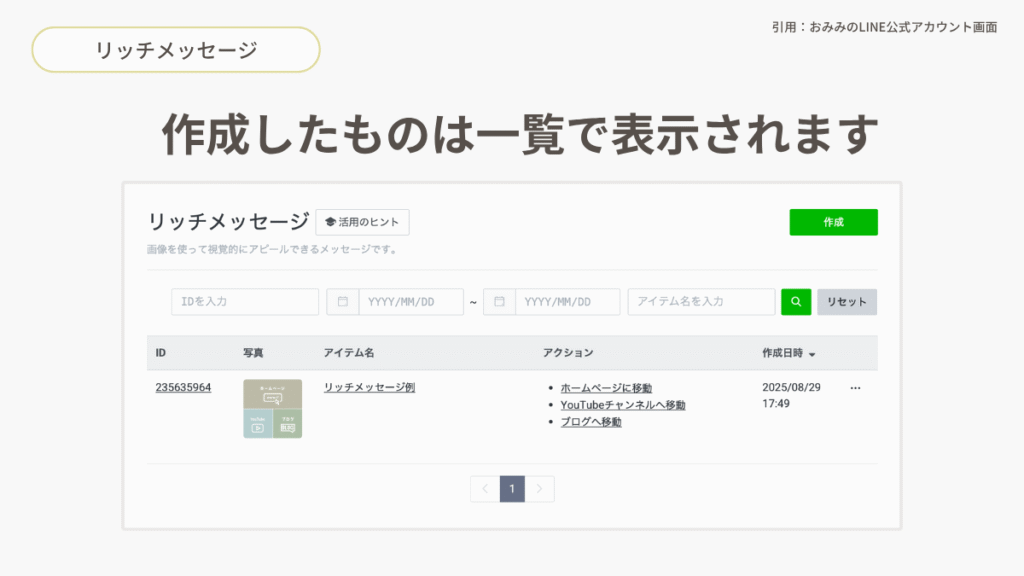
Task: Open the リッチメッセージ例 item name link
Action: coord(369,388)
